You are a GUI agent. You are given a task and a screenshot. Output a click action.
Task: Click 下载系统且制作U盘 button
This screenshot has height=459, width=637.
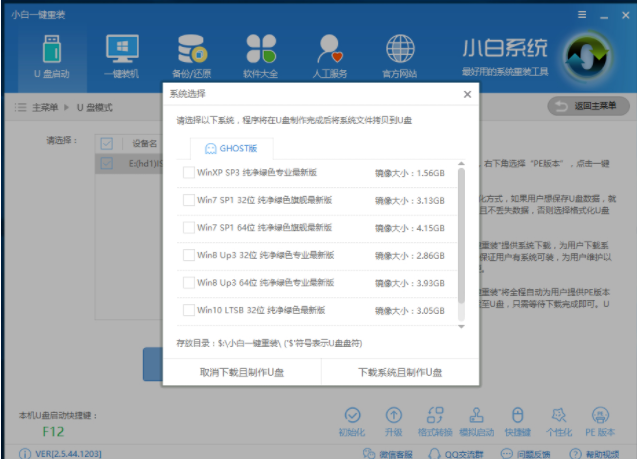click(400, 372)
